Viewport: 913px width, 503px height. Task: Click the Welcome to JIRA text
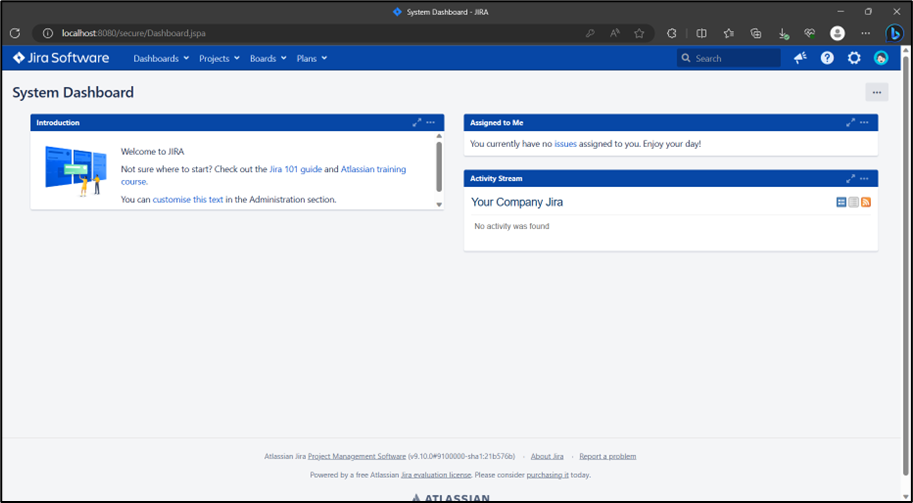click(x=153, y=151)
